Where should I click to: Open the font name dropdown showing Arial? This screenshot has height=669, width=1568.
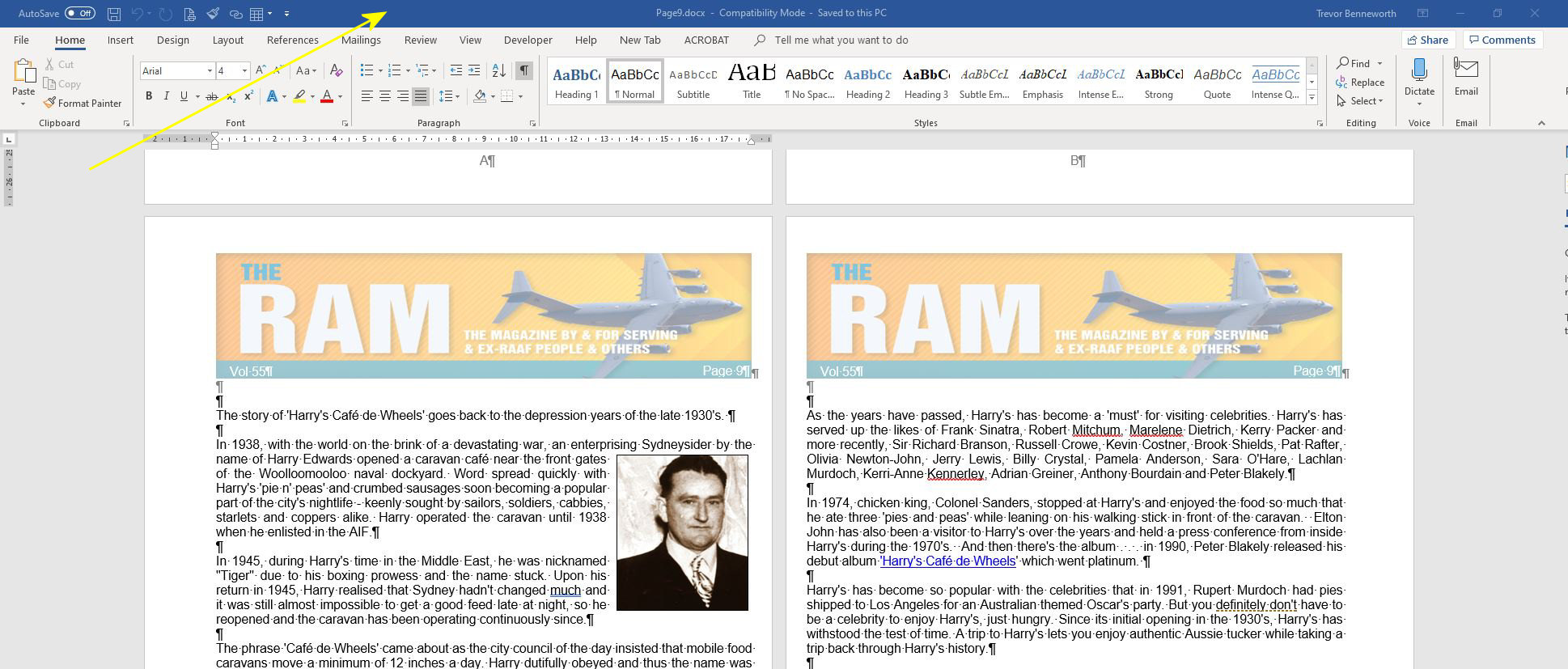point(210,71)
